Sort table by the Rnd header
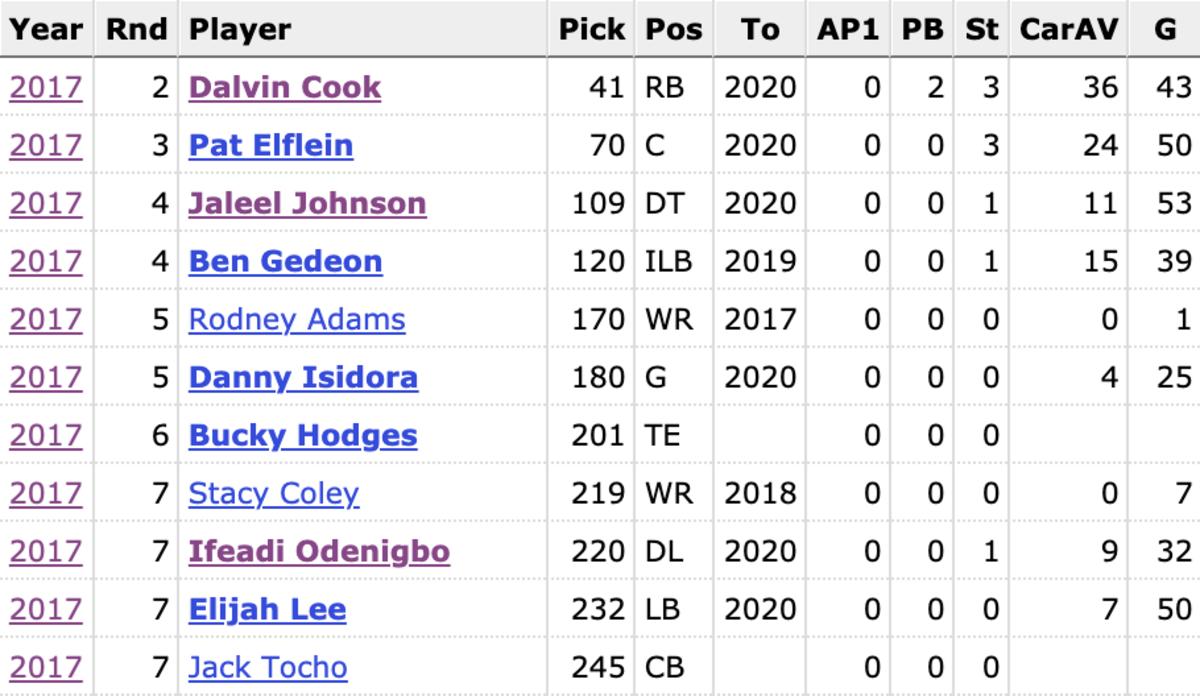 [137, 29]
